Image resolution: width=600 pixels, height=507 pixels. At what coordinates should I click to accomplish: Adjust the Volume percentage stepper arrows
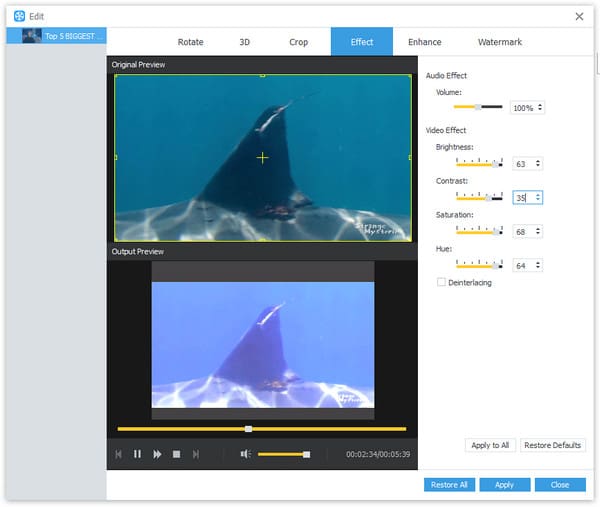[x=540, y=108]
